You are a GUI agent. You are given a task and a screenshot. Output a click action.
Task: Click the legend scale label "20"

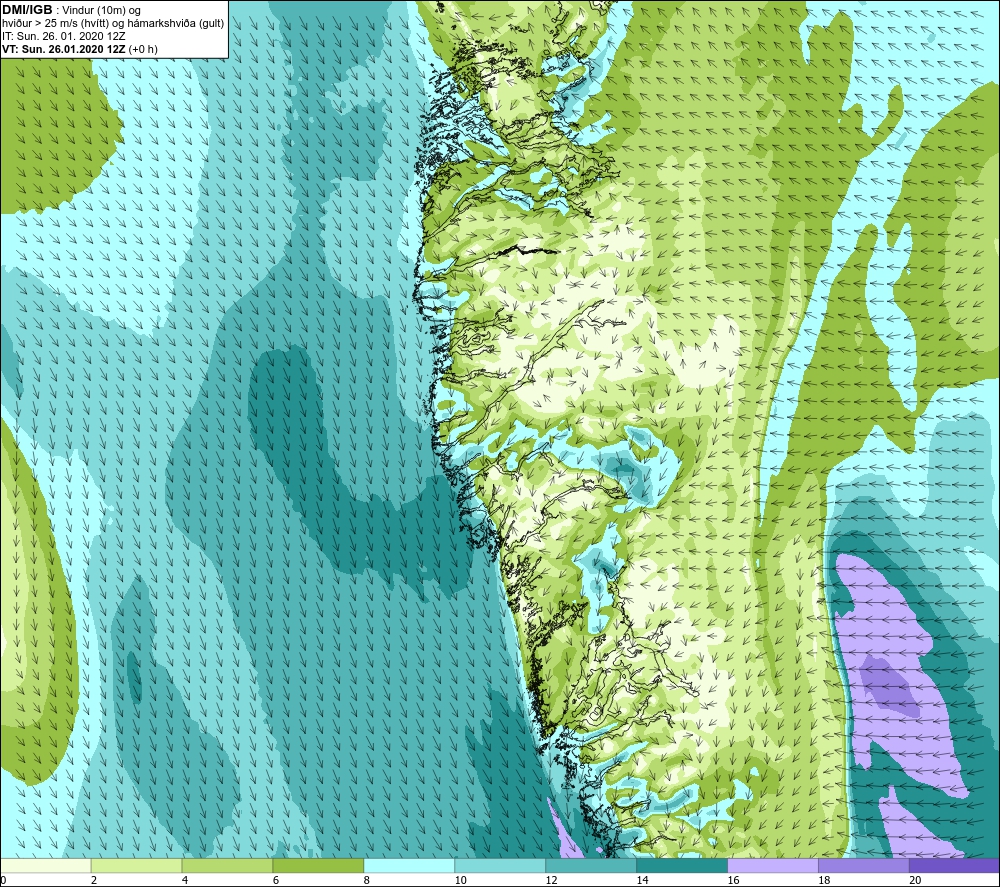tap(915, 881)
